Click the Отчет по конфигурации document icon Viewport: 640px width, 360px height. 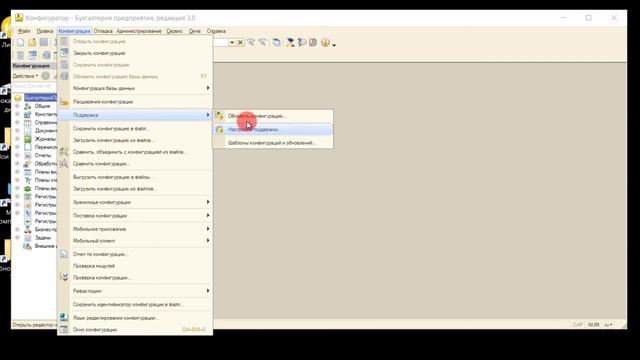pyautogui.click(x=64, y=254)
